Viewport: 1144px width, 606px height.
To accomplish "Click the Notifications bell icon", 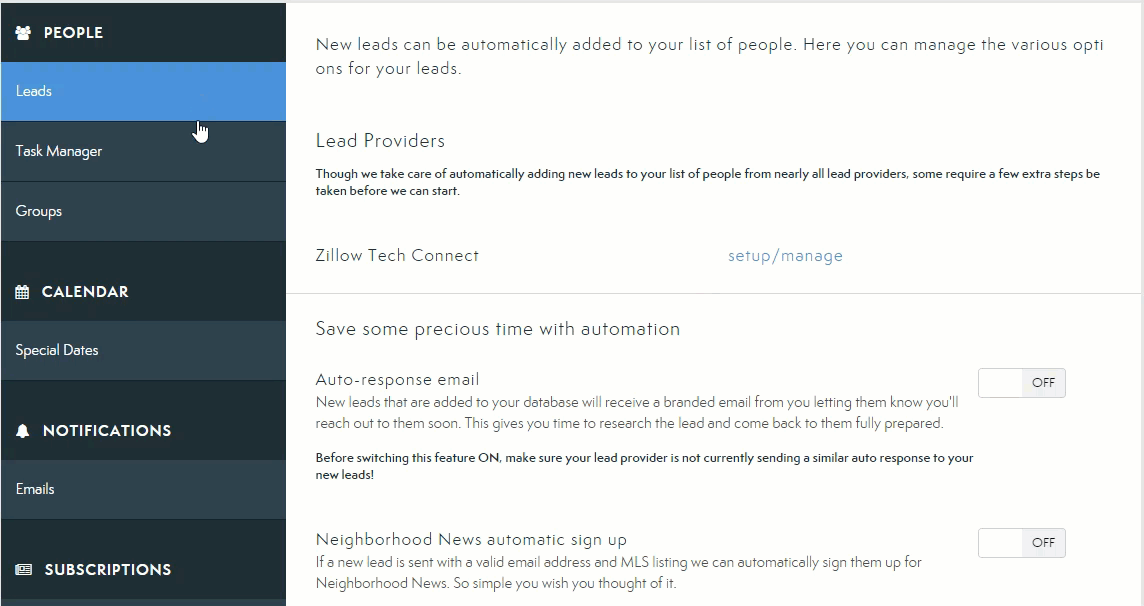I will (23, 431).
